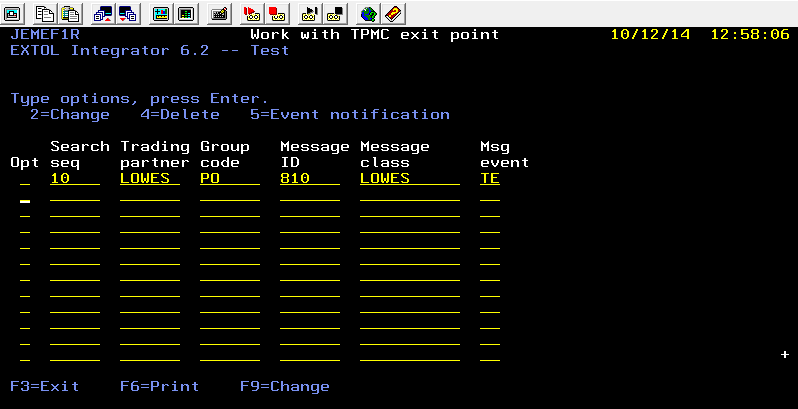Stop macro recording with red square icon
This screenshot has width=798, height=409.
click(276, 14)
